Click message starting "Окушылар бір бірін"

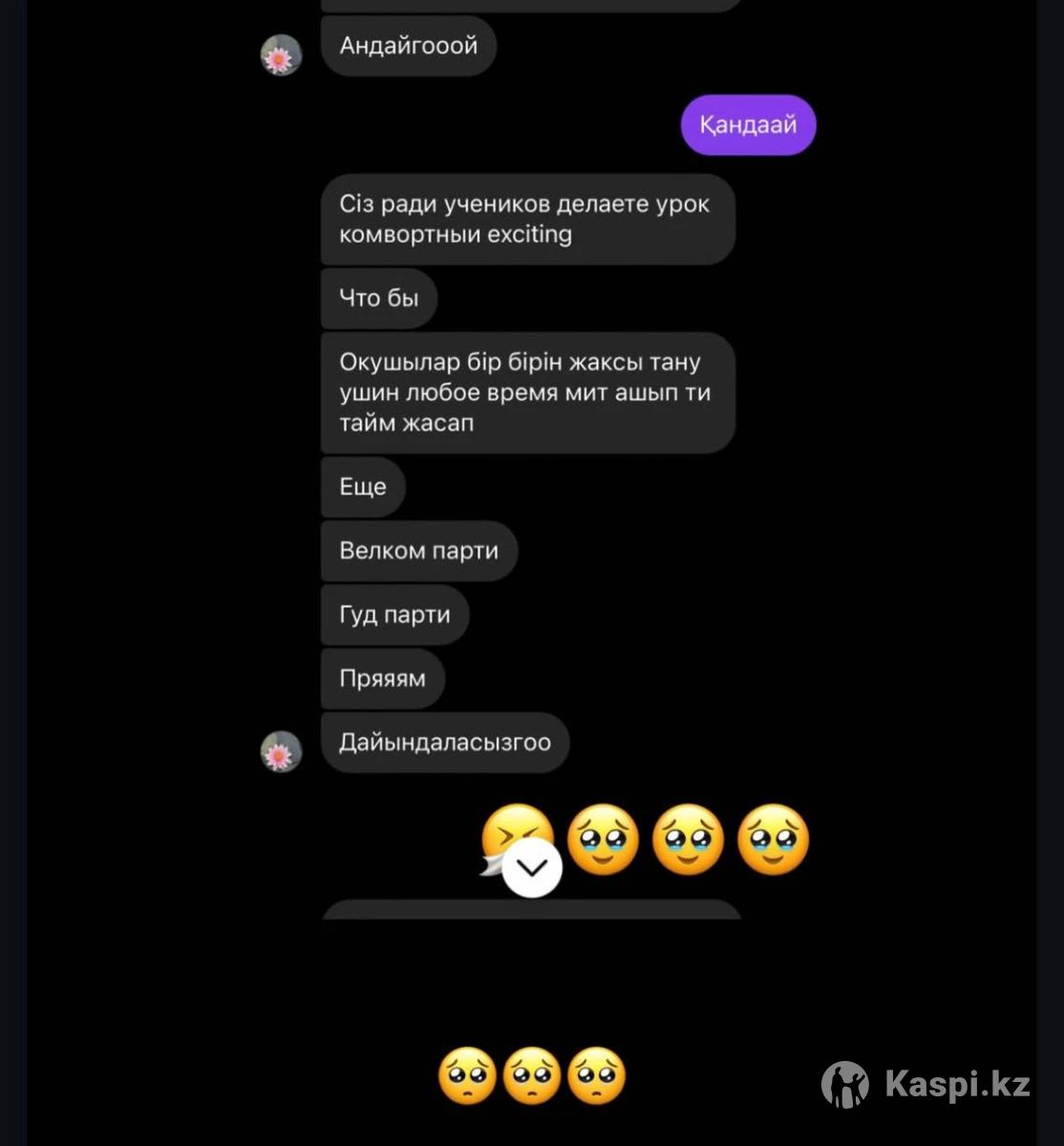tap(526, 393)
